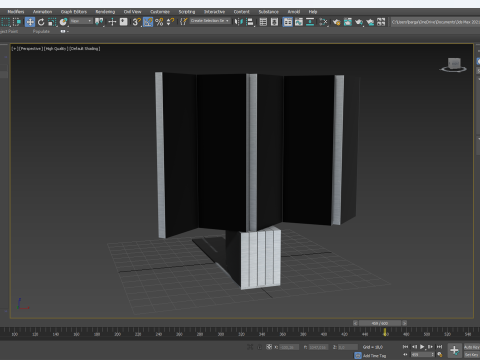Click the time slider previous frame arrow

click(355, 323)
